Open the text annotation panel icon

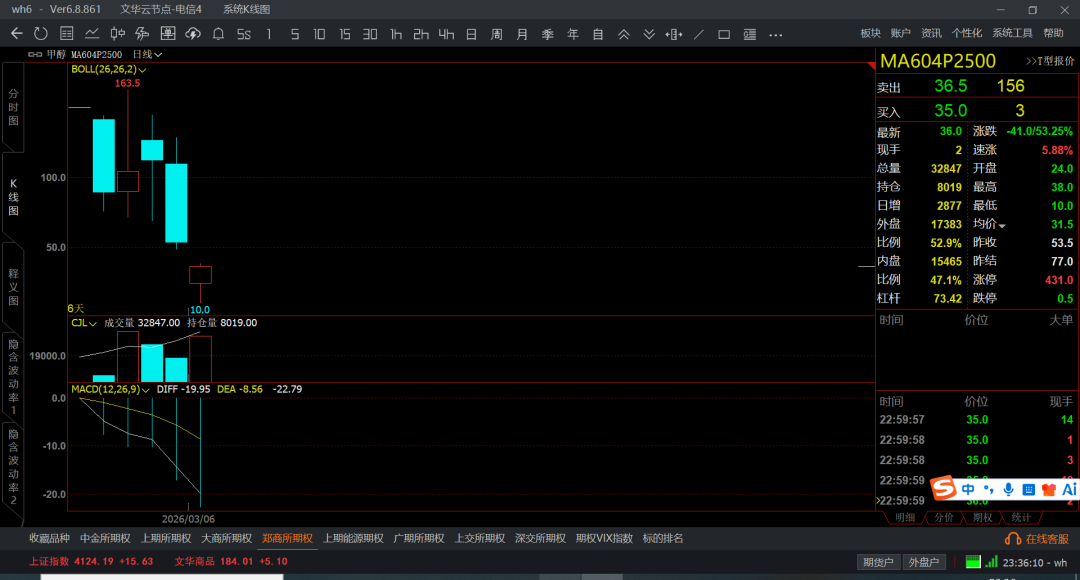(x=750, y=34)
